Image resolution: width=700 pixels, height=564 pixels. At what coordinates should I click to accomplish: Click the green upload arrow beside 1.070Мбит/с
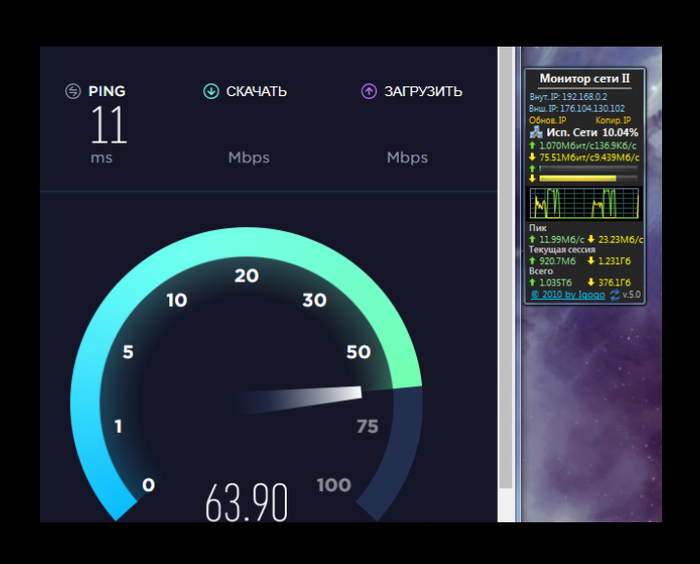coord(533,145)
